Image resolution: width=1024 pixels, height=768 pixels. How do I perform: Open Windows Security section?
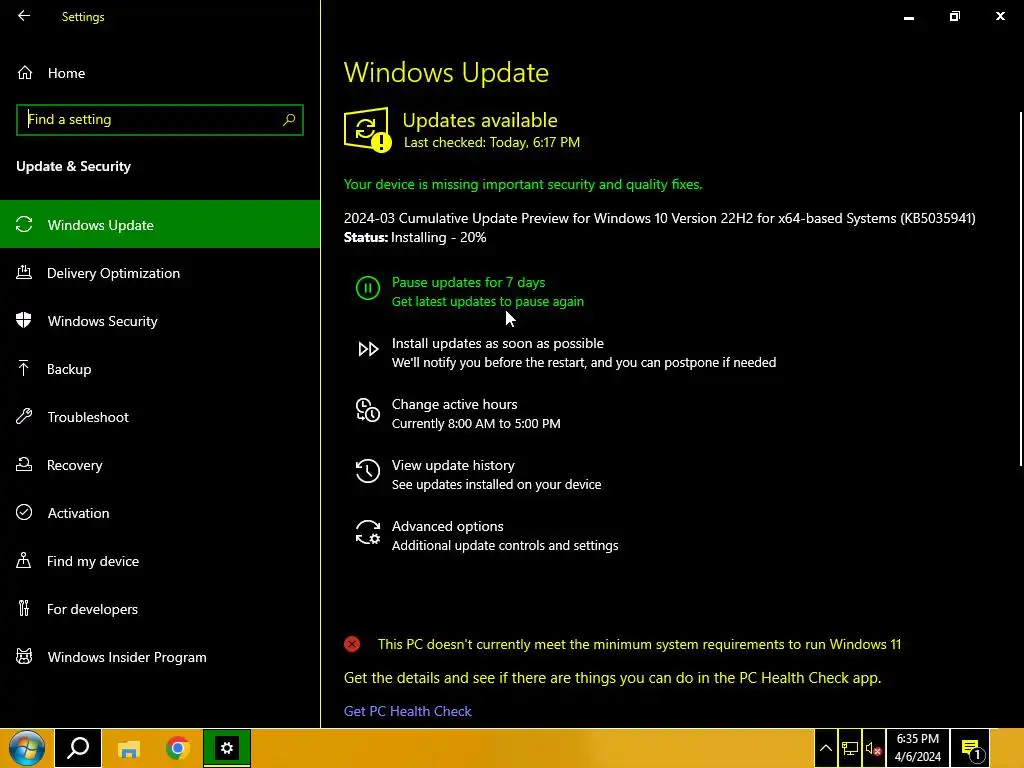160,321
